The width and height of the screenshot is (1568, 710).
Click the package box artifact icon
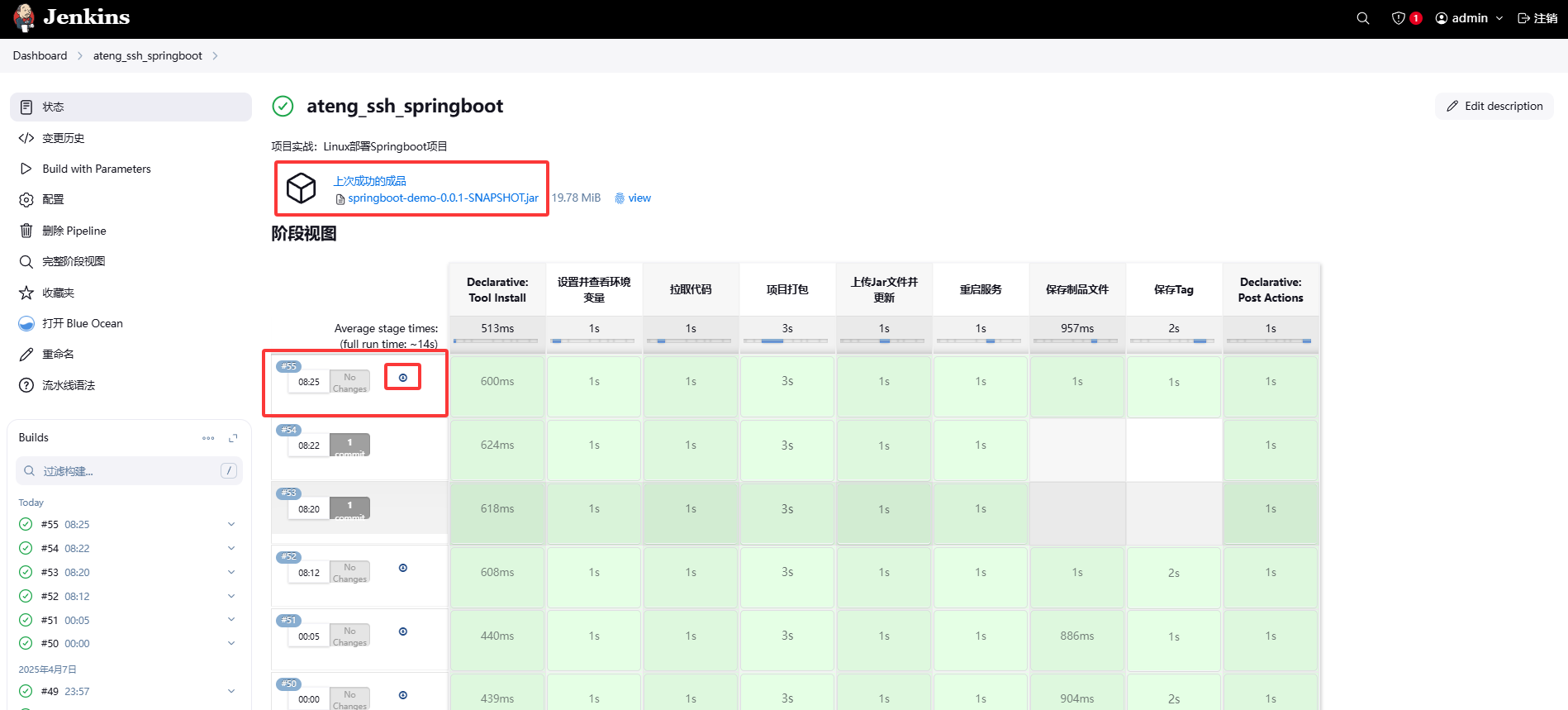click(x=301, y=188)
